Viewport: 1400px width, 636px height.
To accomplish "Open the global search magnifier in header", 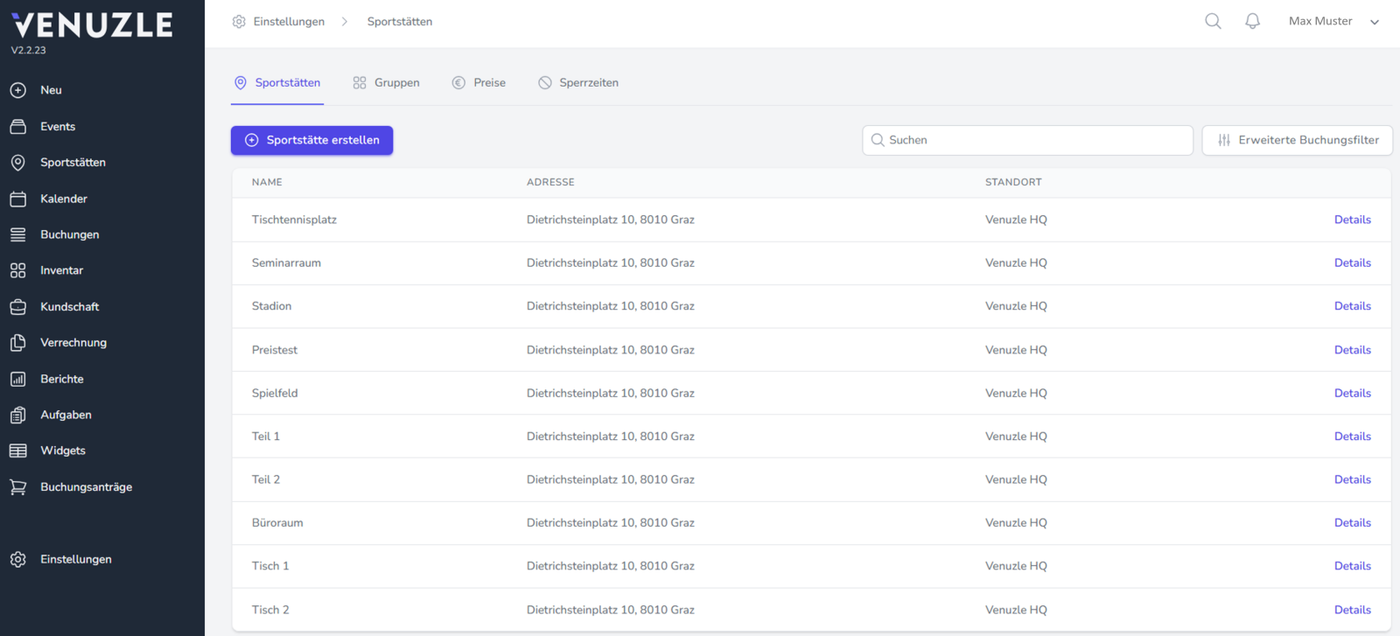I will 1213,21.
